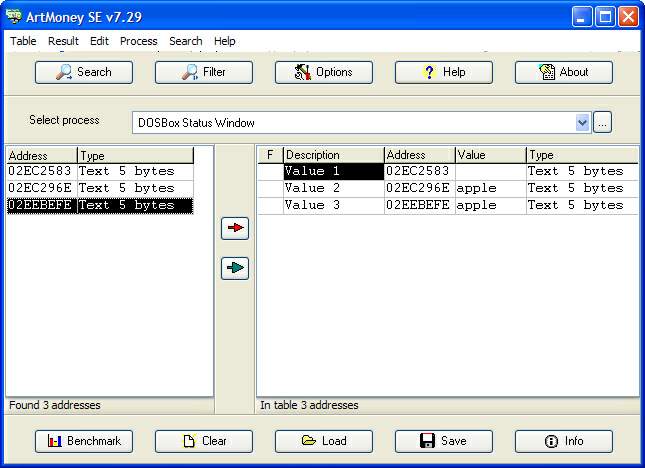645x468 pixels.
Task: Click the Description column header
Action: coord(334,155)
